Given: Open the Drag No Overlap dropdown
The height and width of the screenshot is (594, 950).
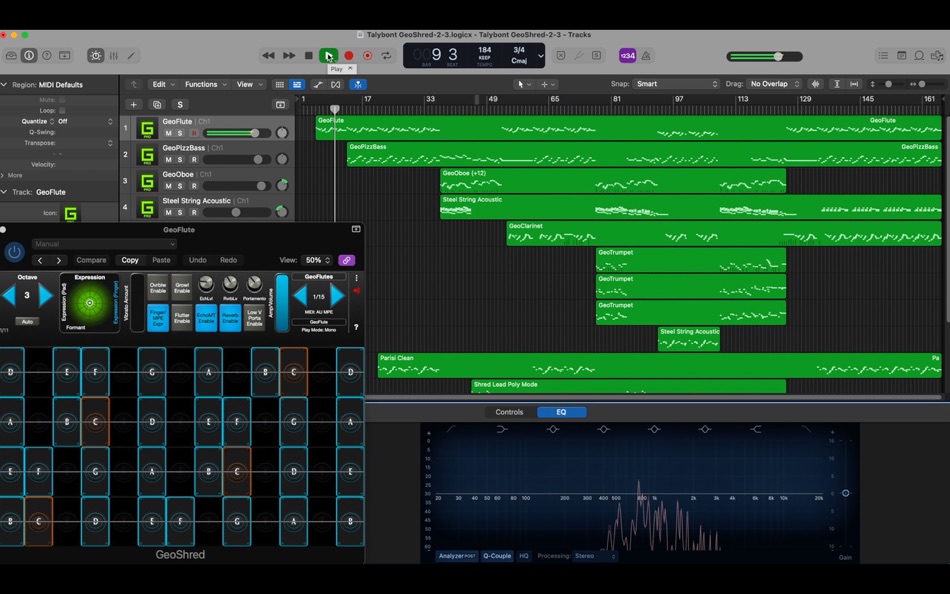Looking at the screenshot, I should click(x=776, y=84).
